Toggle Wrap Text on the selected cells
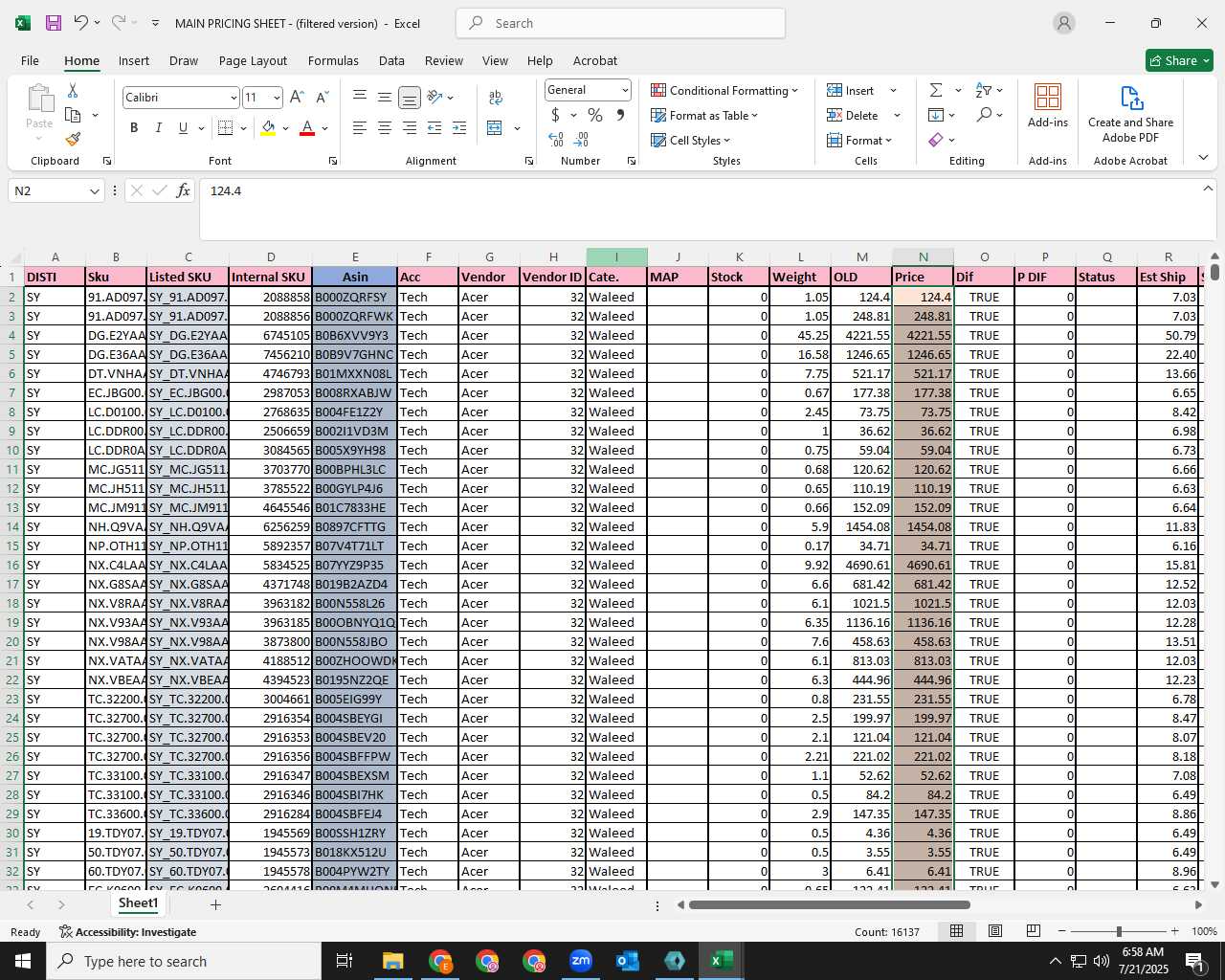 [x=496, y=97]
